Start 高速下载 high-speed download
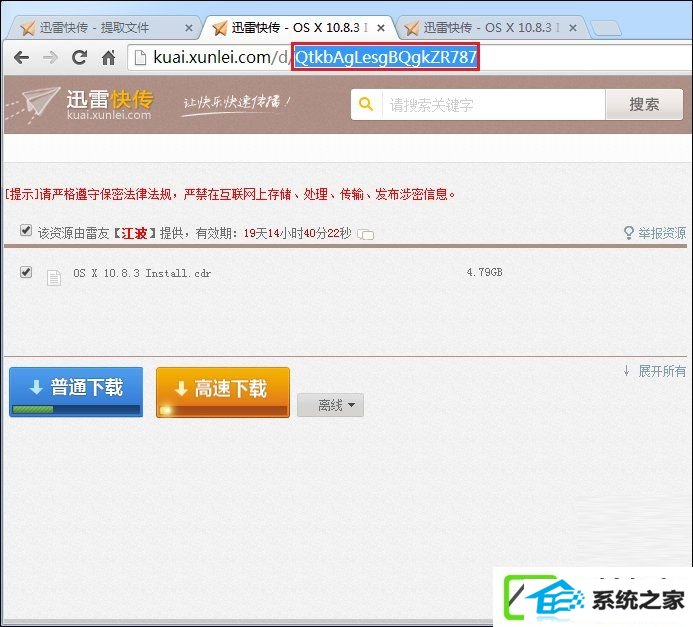 pos(223,392)
